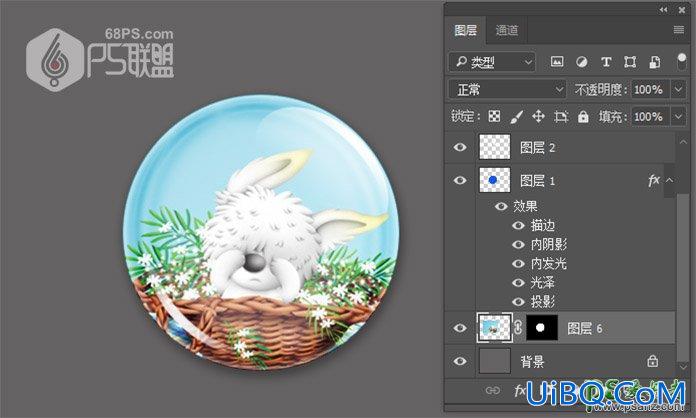The image size is (696, 418).
Task: Filter layers by pixel image icon
Action: point(557,62)
